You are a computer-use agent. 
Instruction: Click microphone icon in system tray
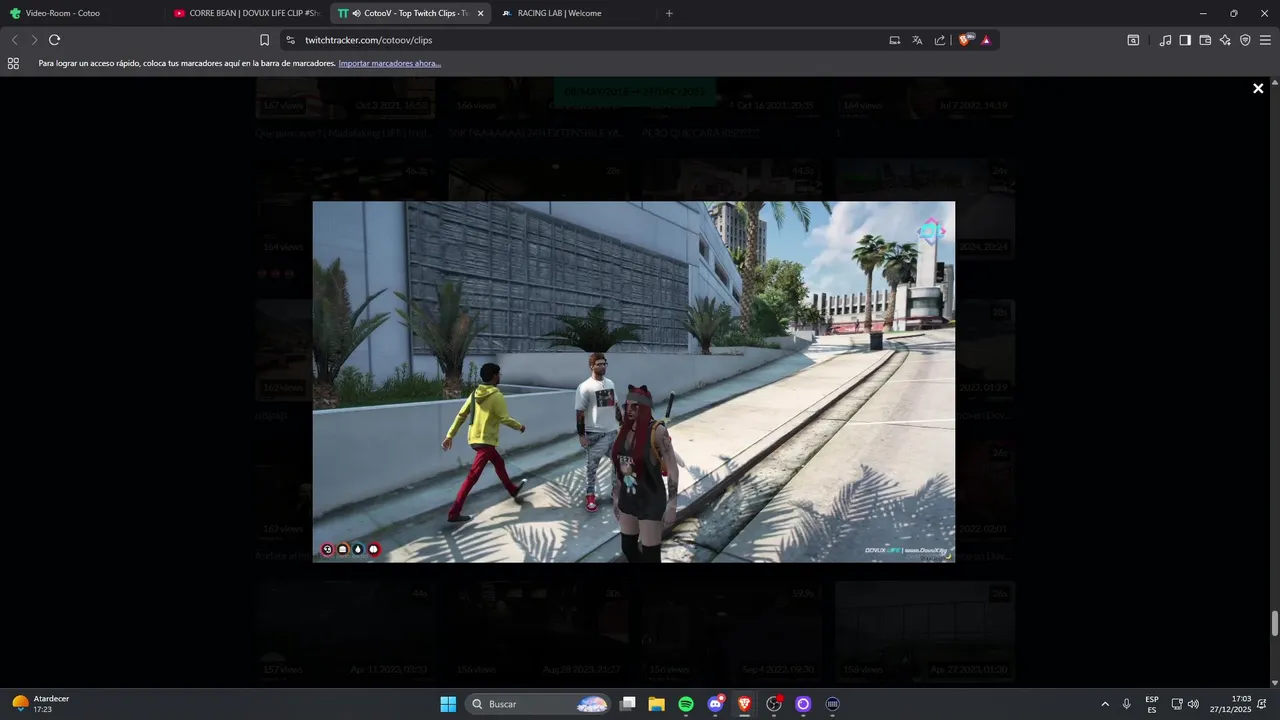pyautogui.click(x=1127, y=704)
